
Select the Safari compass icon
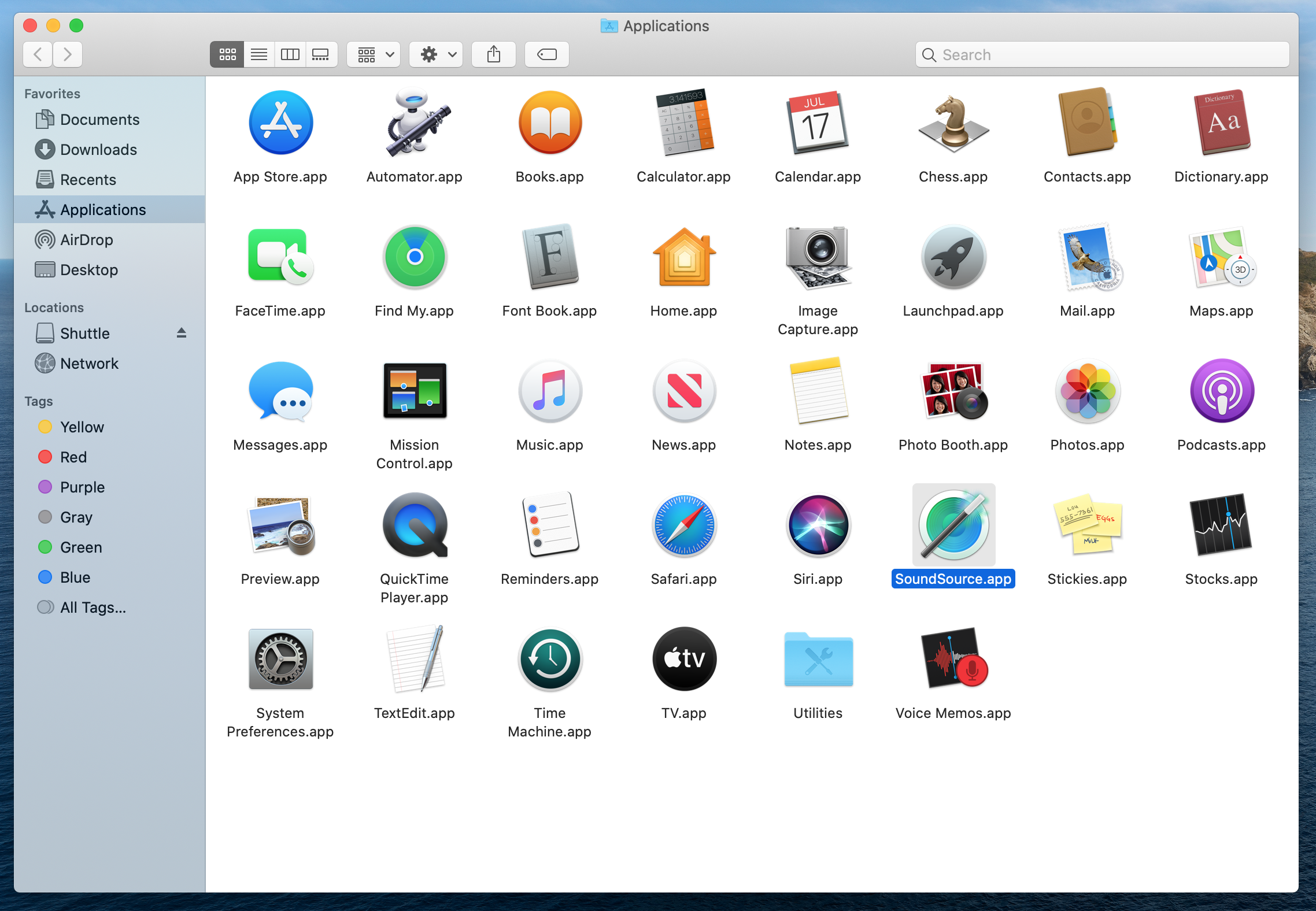684,525
